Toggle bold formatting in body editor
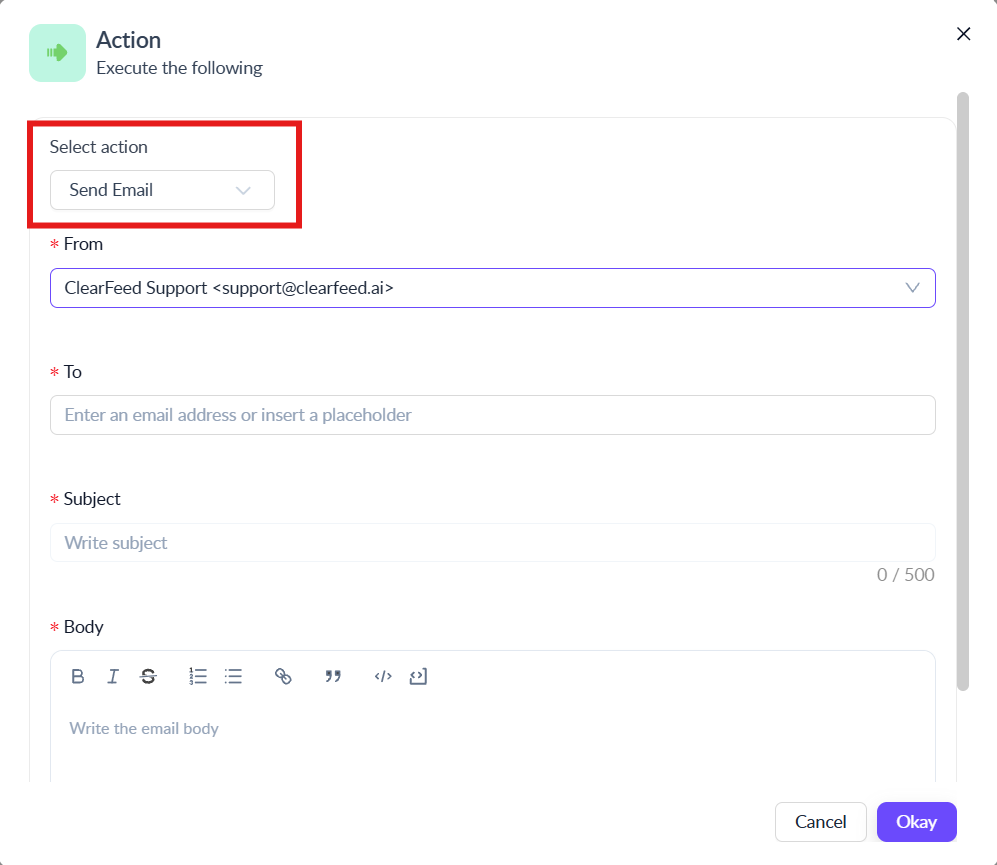 (x=78, y=676)
